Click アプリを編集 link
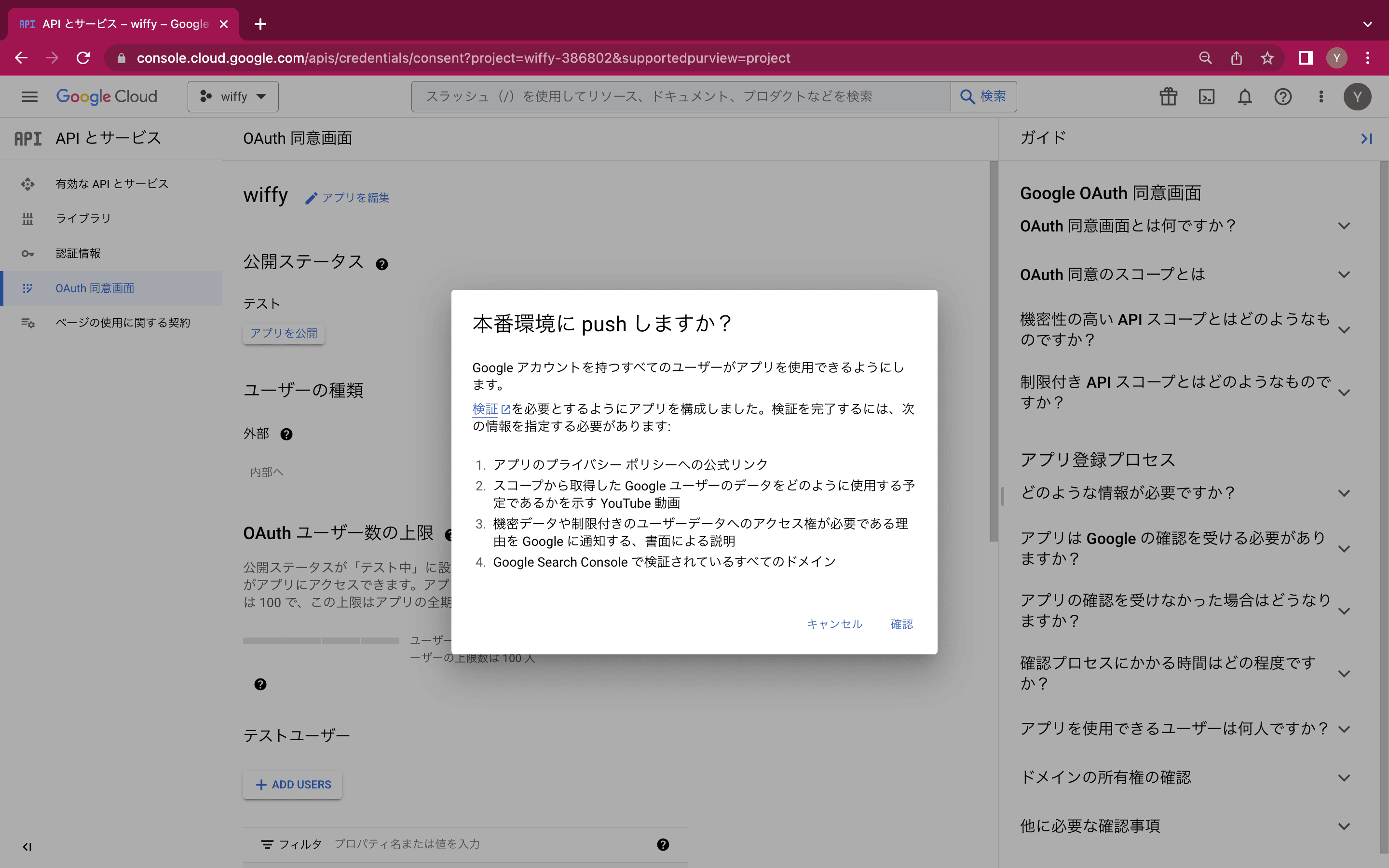This screenshot has height=868, width=1389. click(348, 198)
